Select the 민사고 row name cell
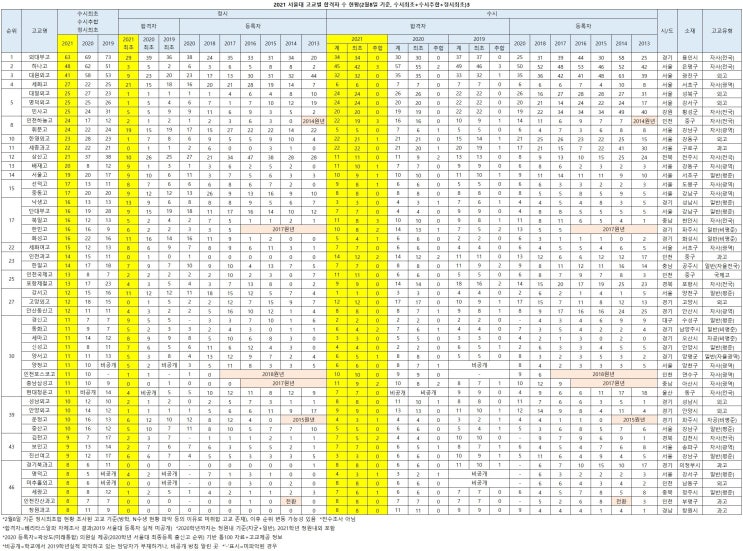The width and height of the screenshot is (743, 551). [39, 112]
